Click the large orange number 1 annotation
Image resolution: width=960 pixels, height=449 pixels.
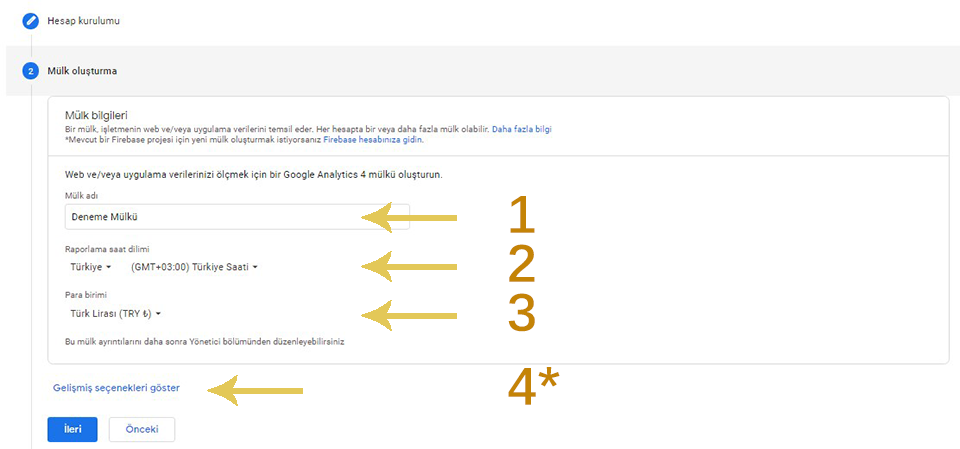point(522,214)
